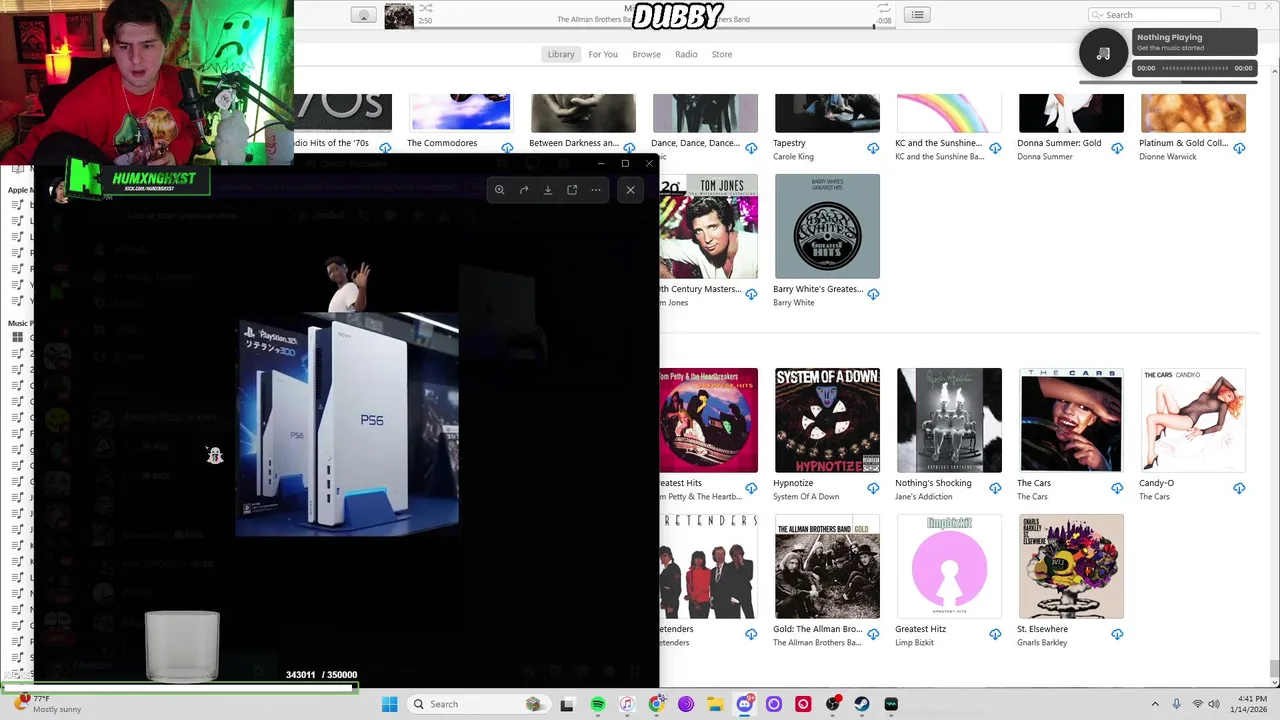Image resolution: width=1280 pixels, height=720 pixels.
Task: Download The Commodores album from cloud
Action: tap(507, 148)
